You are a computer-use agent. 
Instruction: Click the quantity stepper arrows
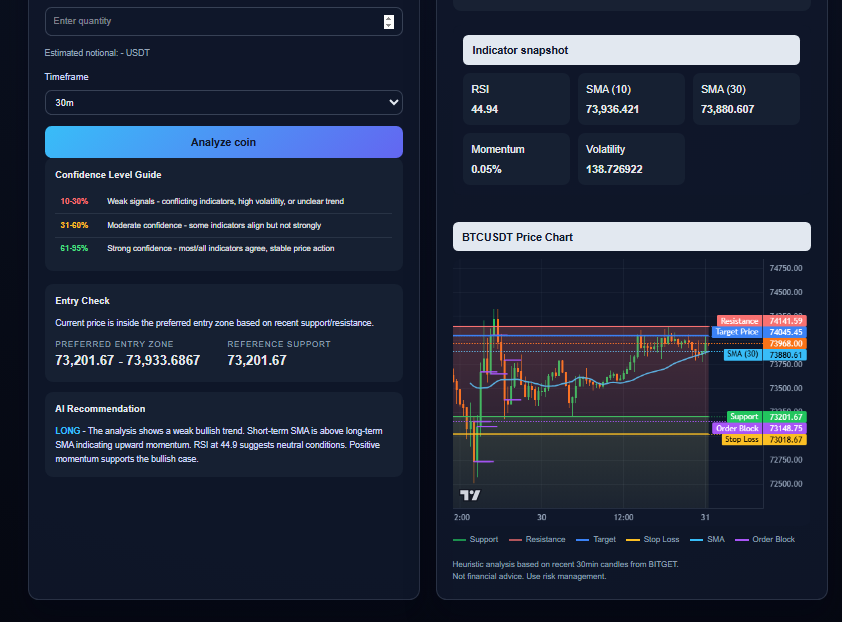pos(389,21)
